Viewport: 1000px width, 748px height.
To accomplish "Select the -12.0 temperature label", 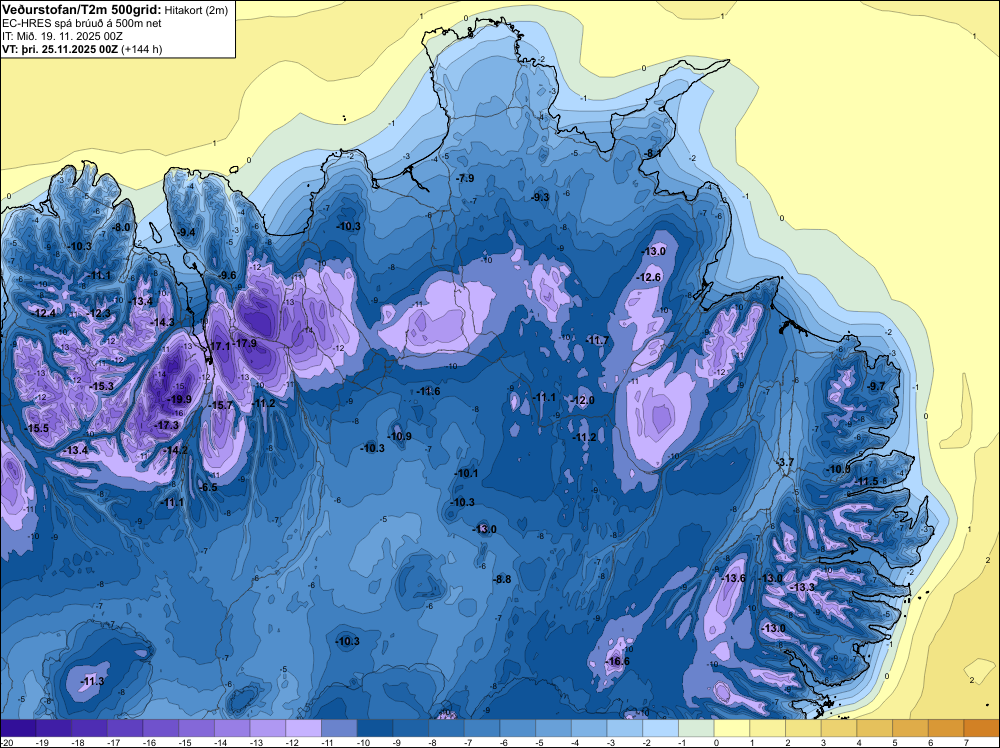I will tap(582, 400).
